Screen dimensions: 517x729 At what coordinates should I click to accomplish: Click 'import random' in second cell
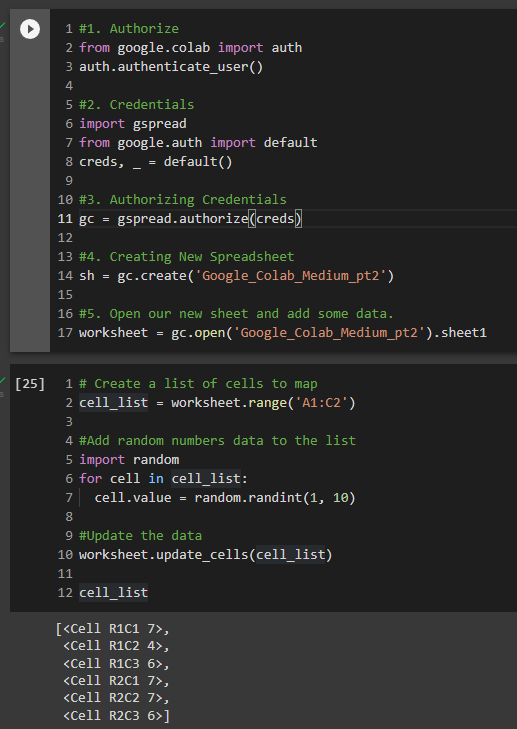[x=129, y=460]
